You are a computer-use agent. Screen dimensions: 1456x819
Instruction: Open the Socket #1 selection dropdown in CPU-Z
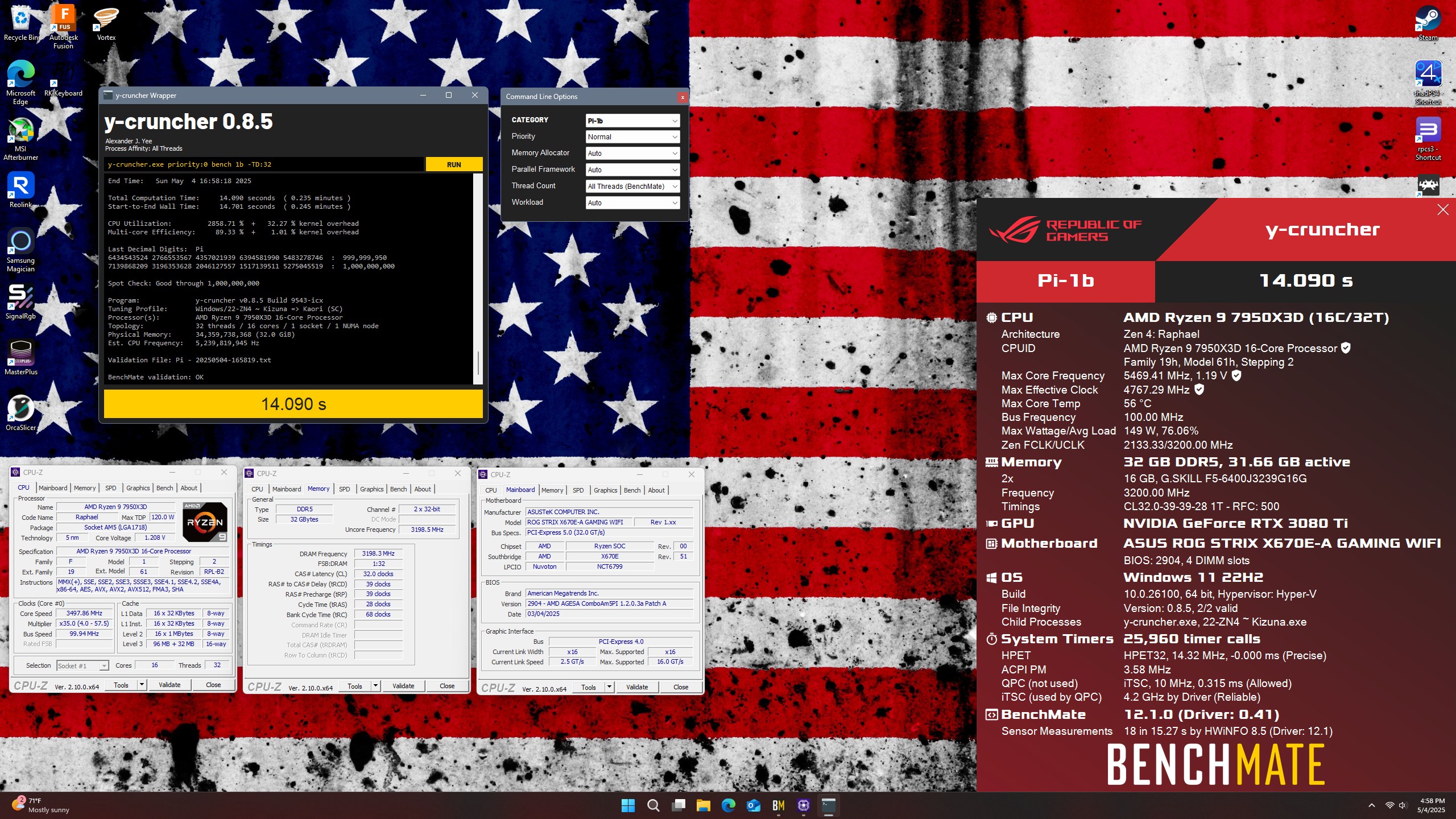(82, 665)
